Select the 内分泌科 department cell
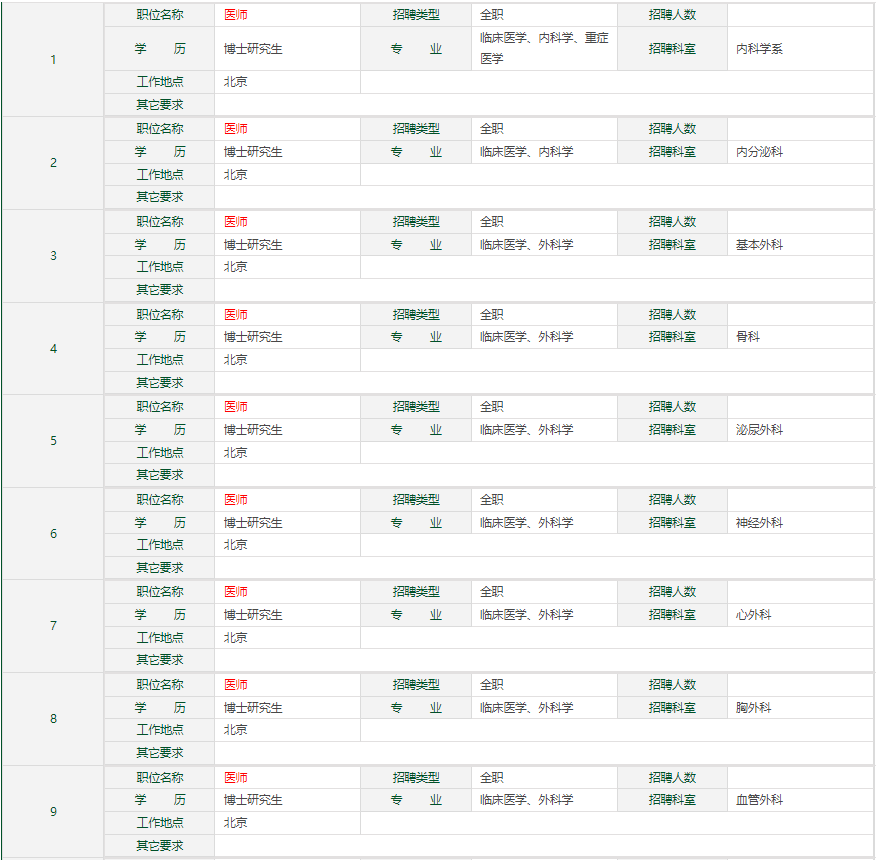876x860 pixels. click(759, 152)
